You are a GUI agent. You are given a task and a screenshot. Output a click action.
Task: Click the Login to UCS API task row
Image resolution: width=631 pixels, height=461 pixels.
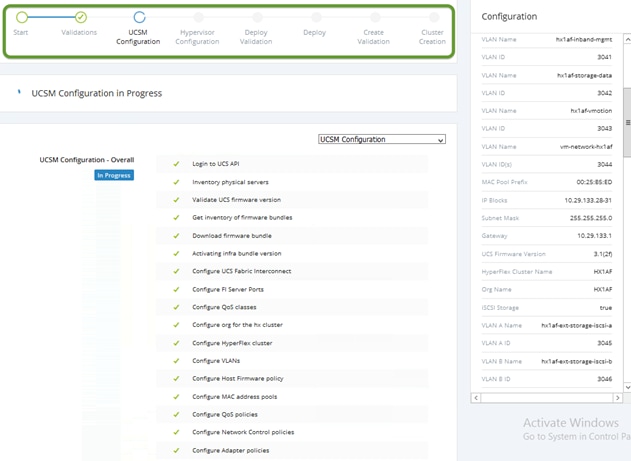click(x=292, y=164)
